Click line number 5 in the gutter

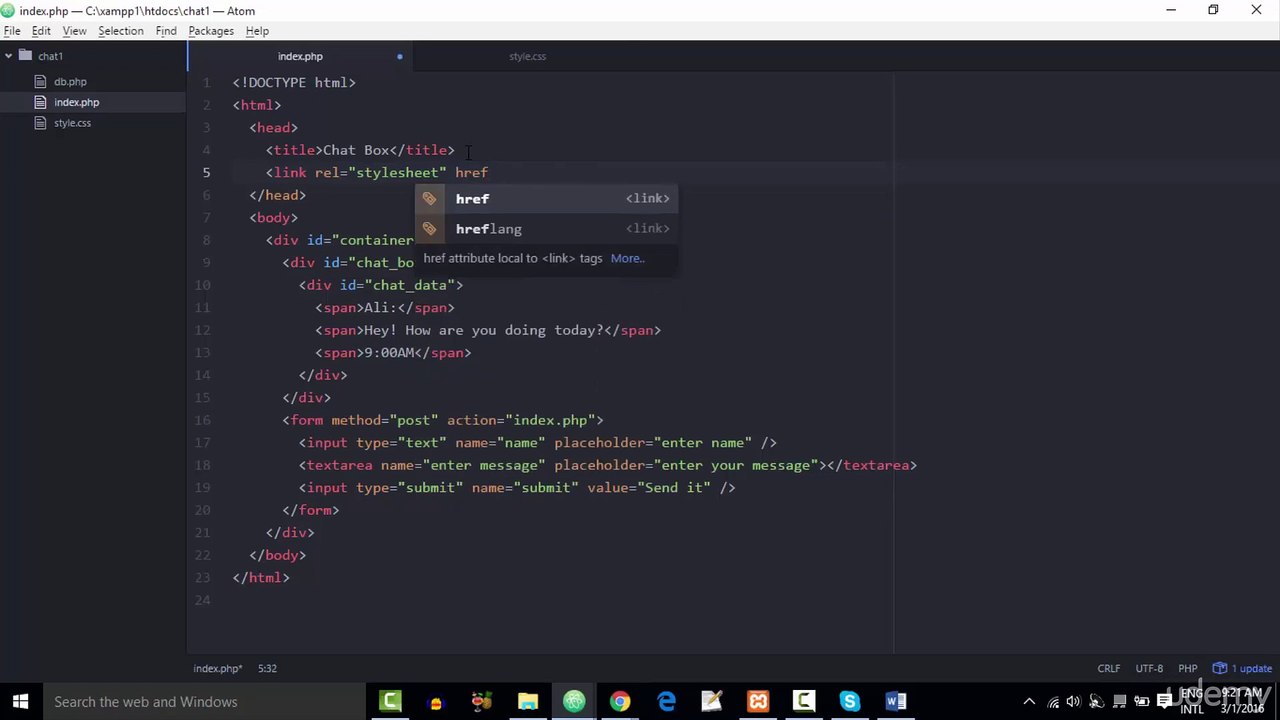click(206, 172)
